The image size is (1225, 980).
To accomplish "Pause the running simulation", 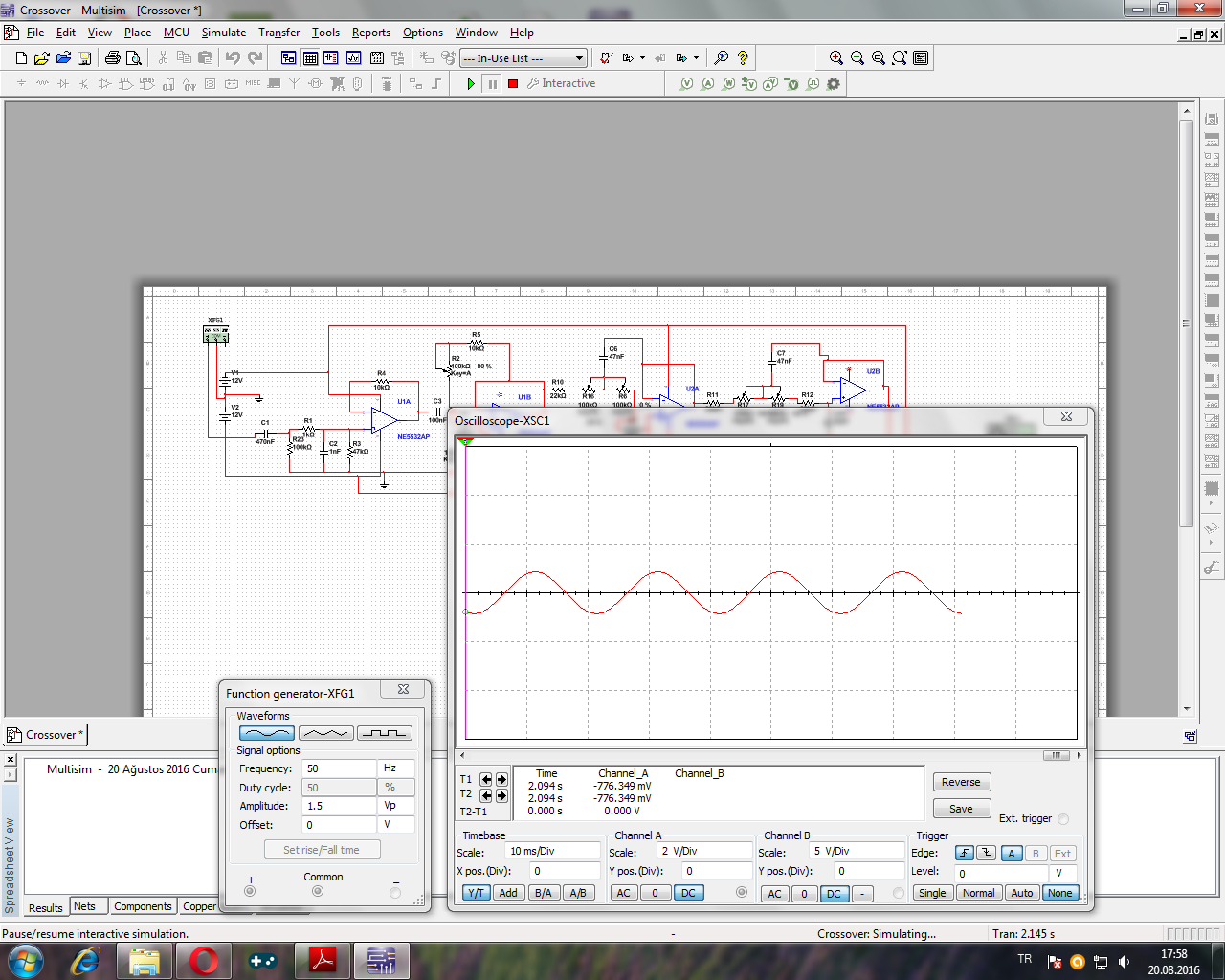I will 492,84.
